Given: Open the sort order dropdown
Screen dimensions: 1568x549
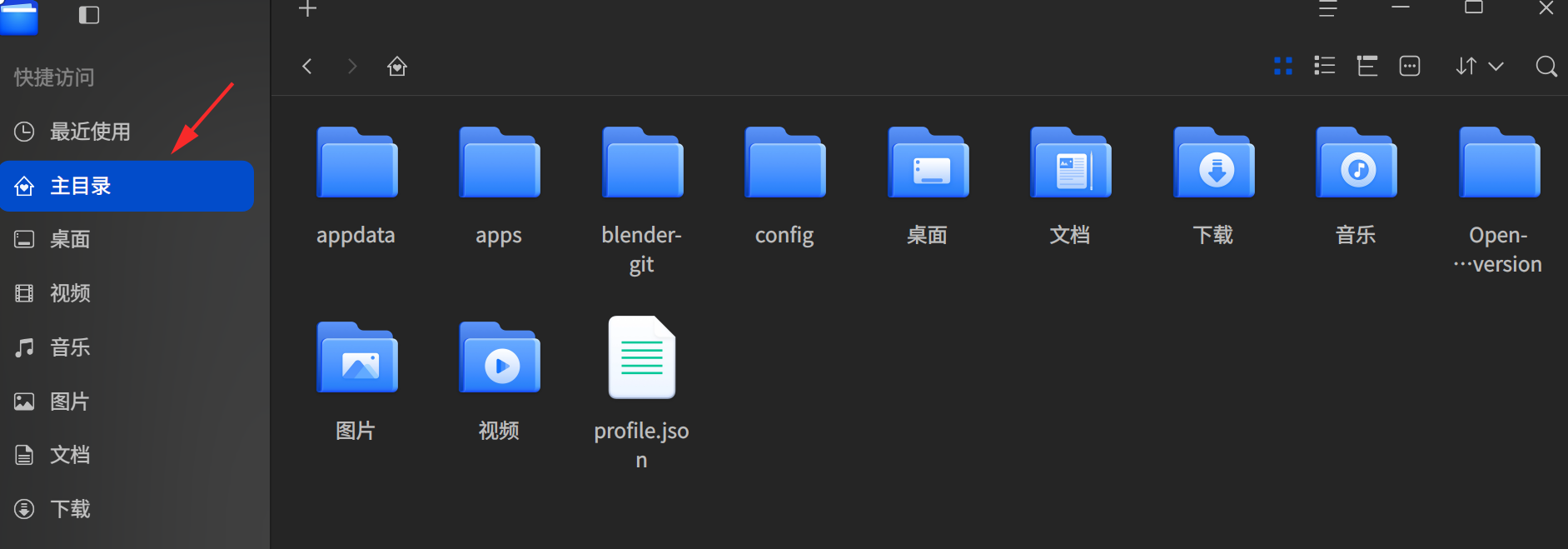Looking at the screenshot, I should click(x=1480, y=66).
